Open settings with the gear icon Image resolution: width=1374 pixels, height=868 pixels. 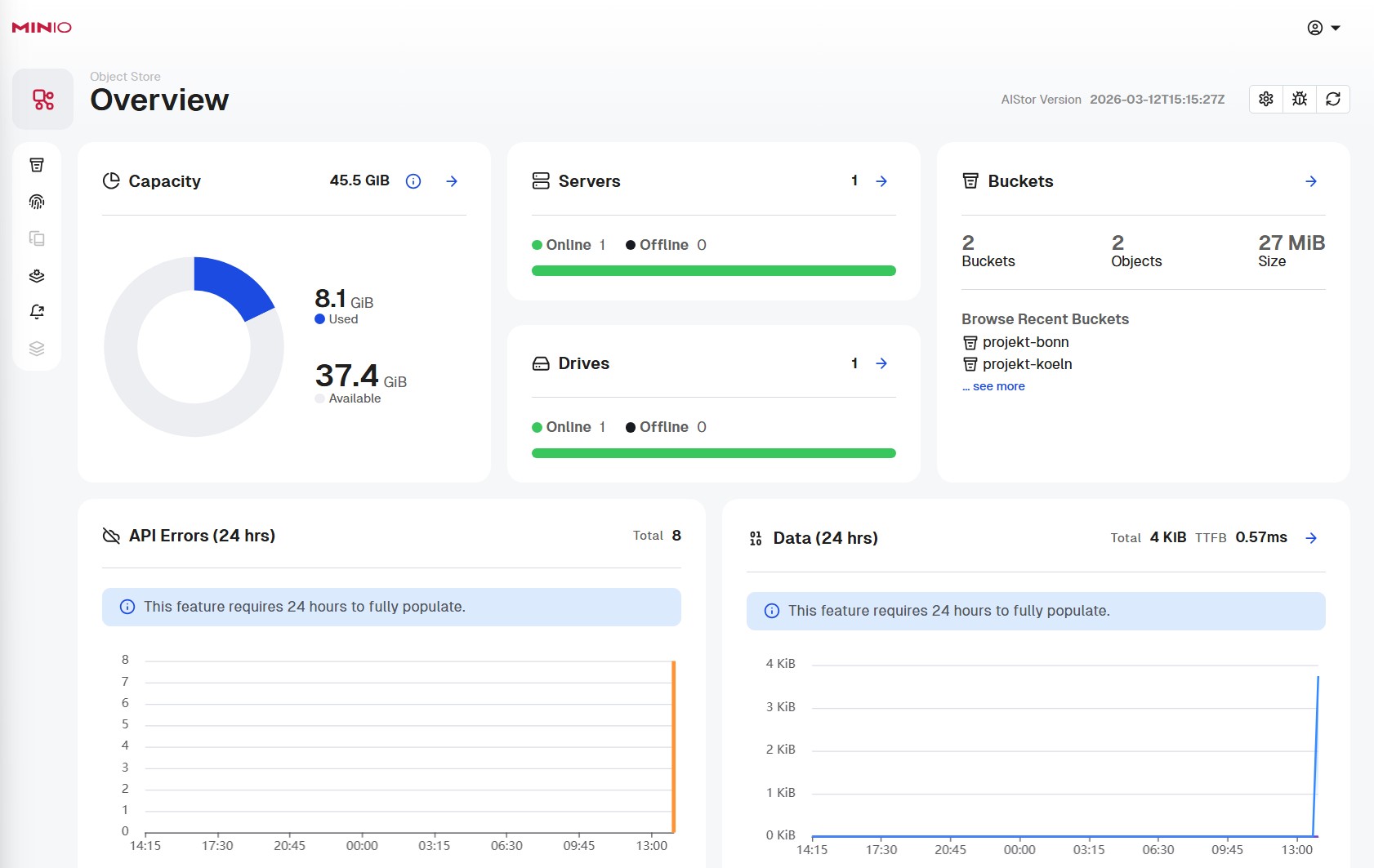(x=1265, y=99)
